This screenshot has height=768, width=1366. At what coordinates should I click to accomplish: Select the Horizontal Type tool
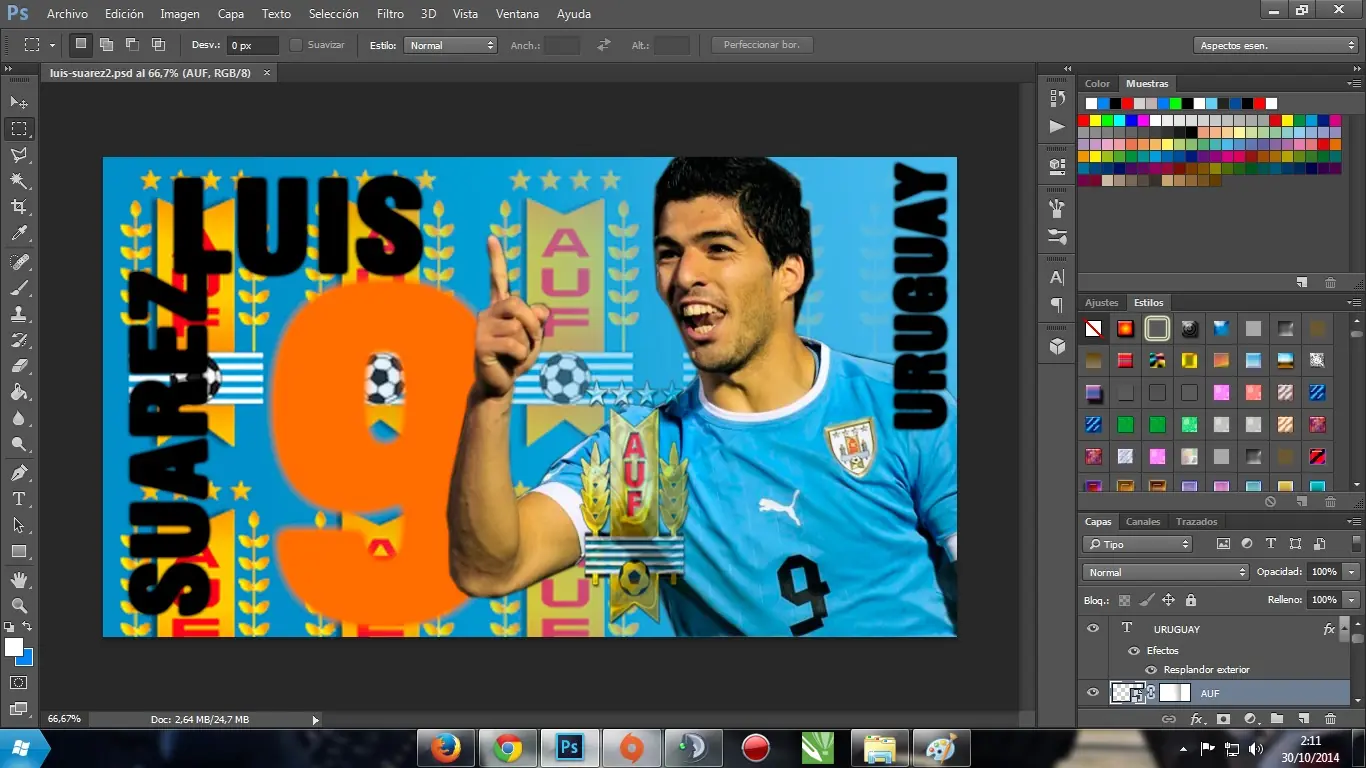[x=19, y=499]
